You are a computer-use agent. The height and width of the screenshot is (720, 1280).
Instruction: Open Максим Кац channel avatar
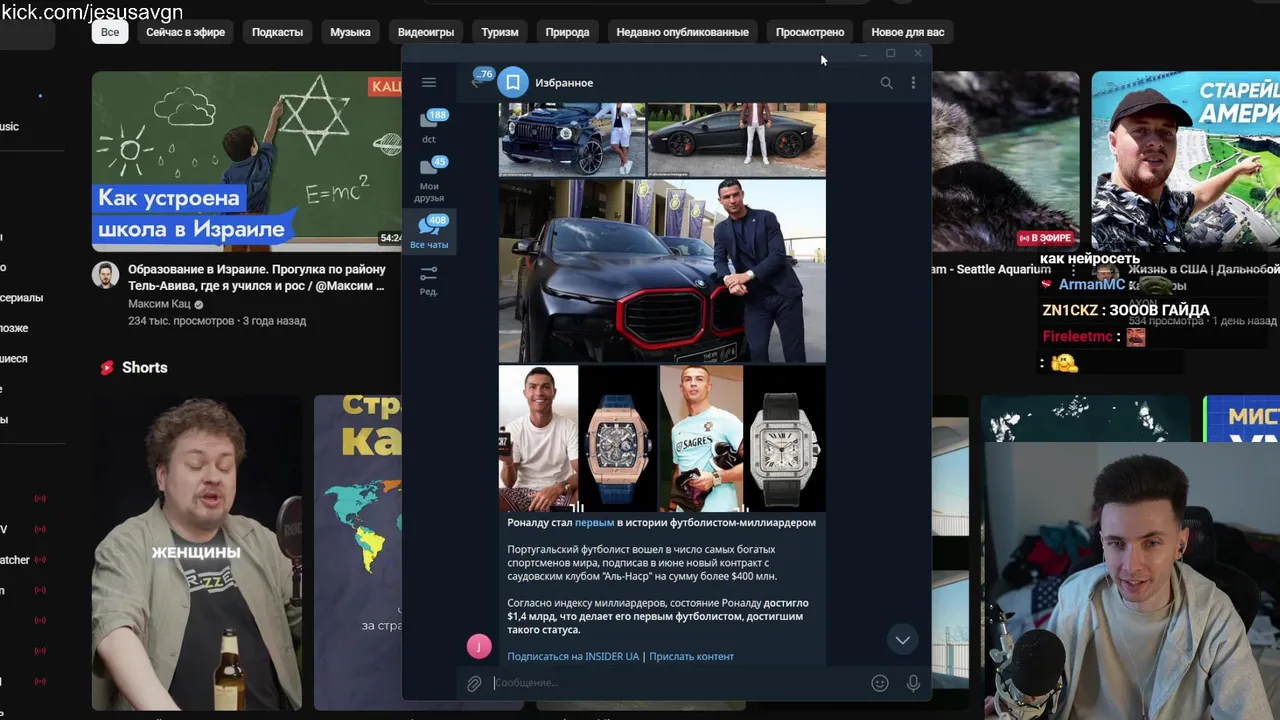tap(105, 275)
